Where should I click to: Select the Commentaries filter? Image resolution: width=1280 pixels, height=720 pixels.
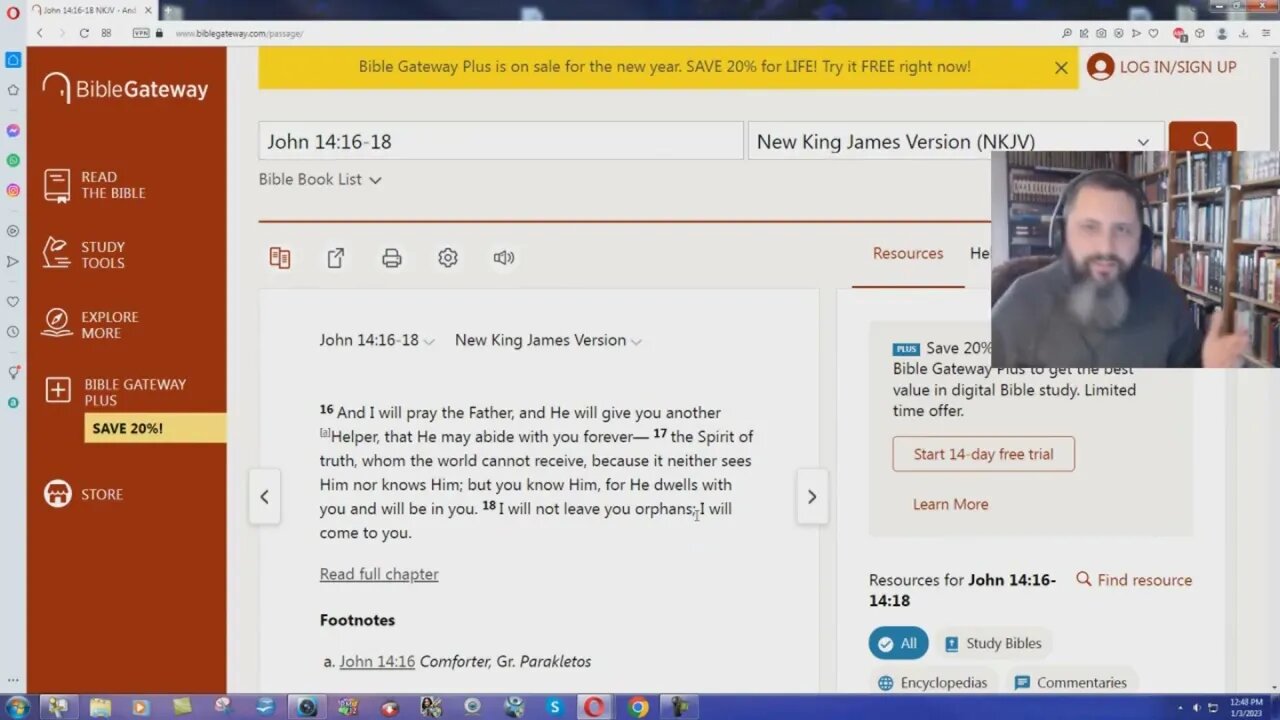coord(1070,683)
